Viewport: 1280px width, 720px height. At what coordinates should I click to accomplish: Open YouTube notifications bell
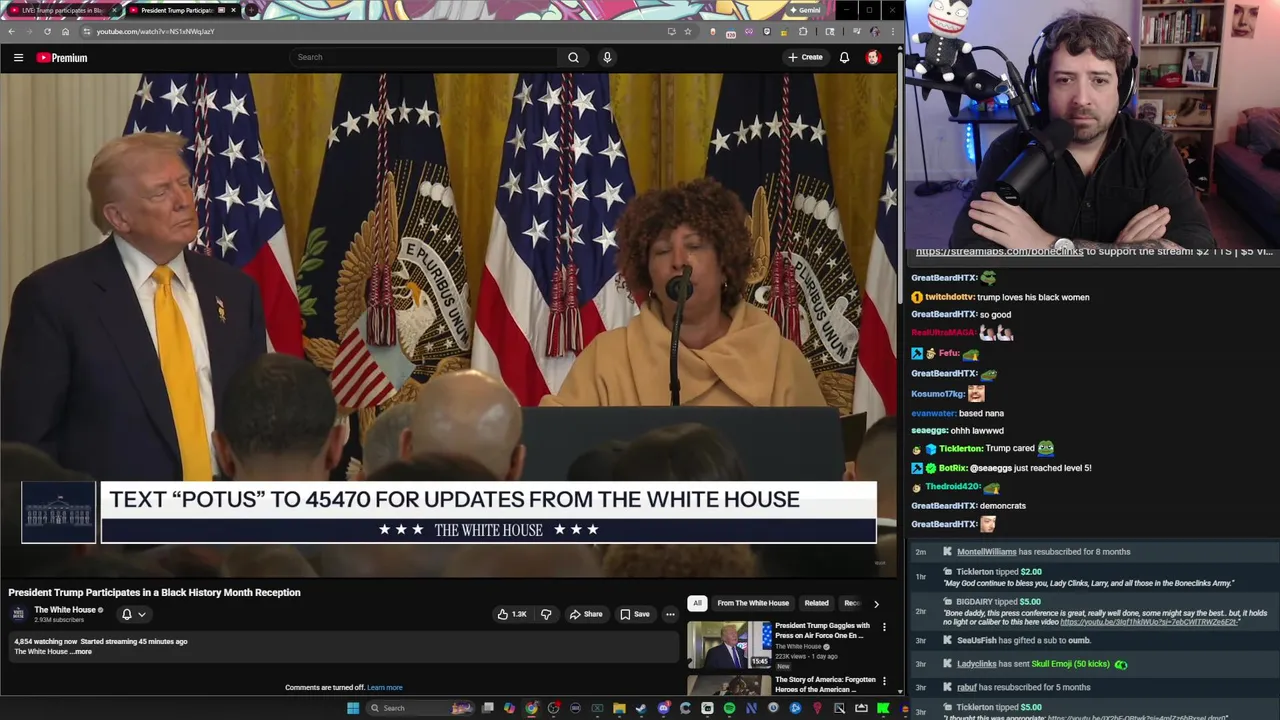(x=844, y=57)
